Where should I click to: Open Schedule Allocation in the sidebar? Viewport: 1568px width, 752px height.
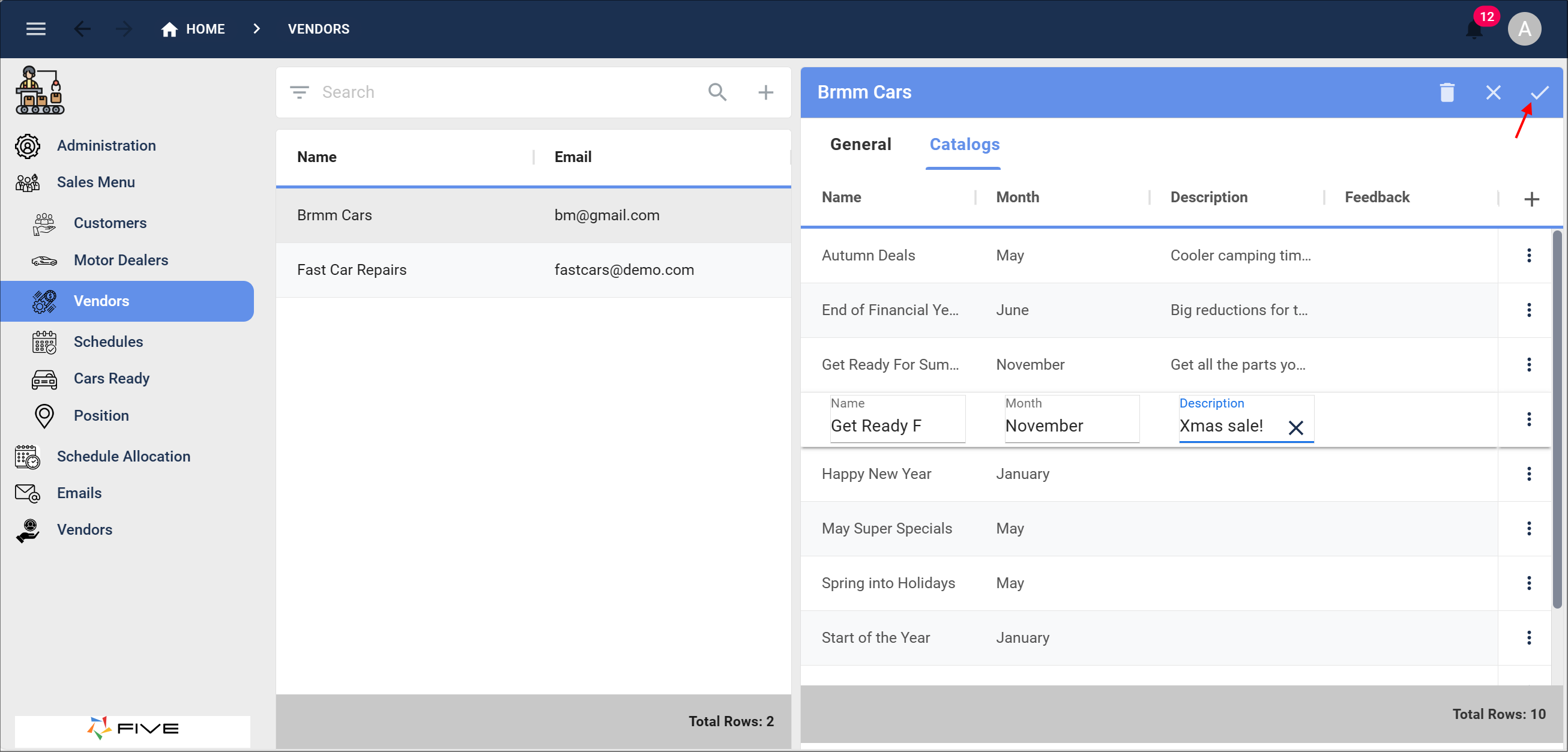123,456
